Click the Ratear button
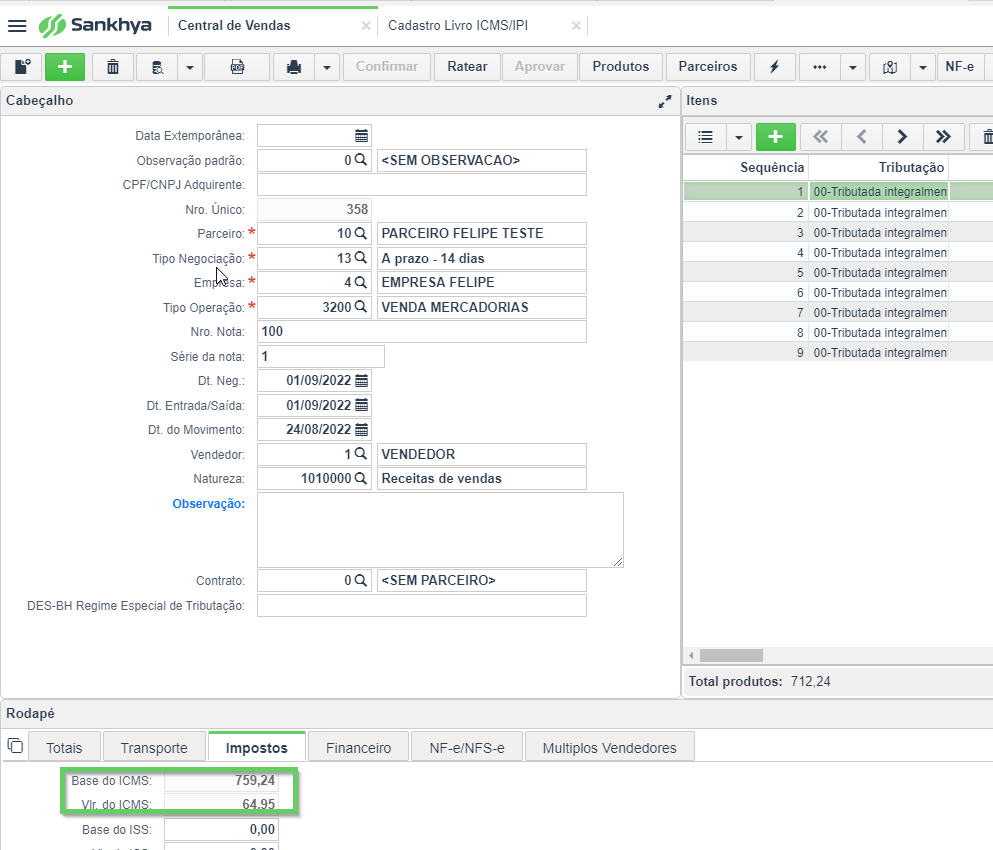993x850 pixels. click(467, 67)
